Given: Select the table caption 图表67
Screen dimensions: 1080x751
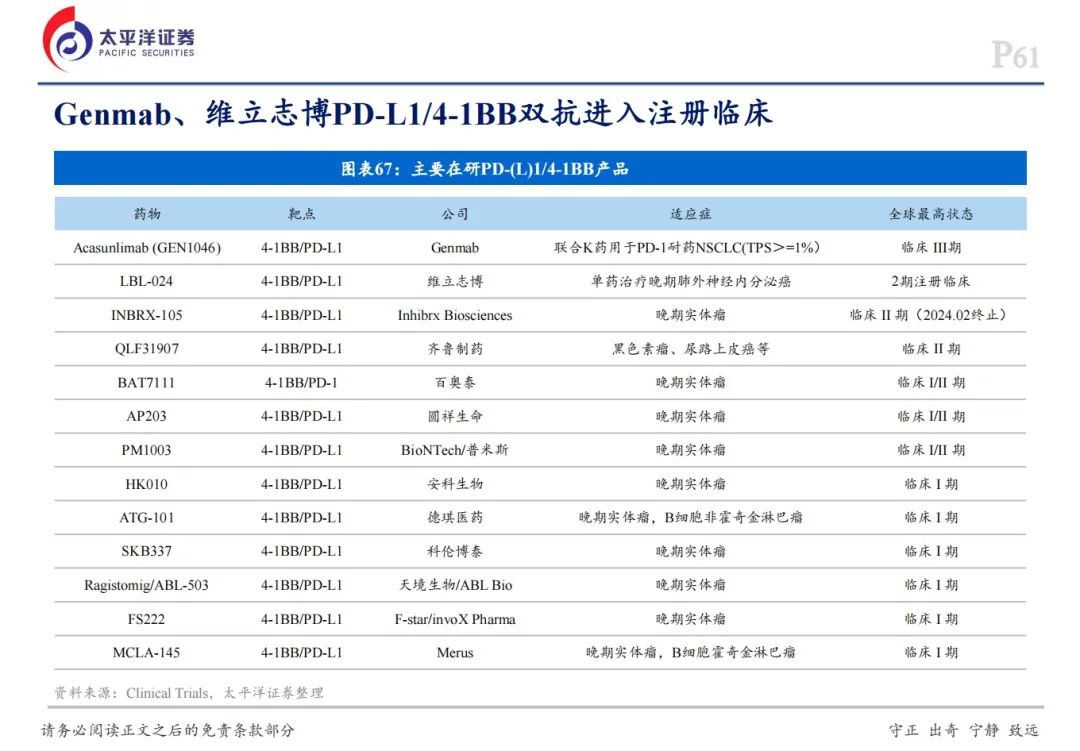Looking at the screenshot, I should [485, 169].
